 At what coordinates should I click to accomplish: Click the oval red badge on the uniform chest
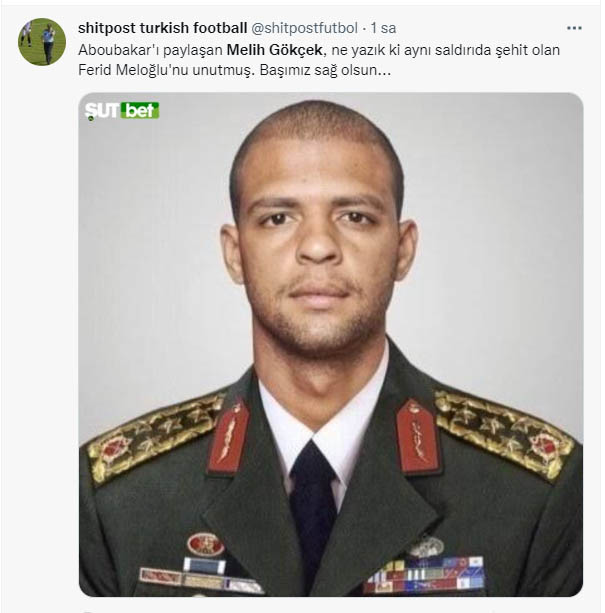pyautogui.click(x=205, y=545)
